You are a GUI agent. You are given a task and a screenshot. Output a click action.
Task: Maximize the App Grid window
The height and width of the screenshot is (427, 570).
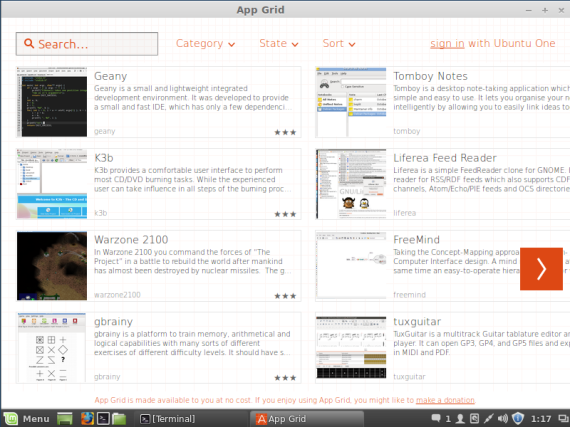tap(545, 11)
